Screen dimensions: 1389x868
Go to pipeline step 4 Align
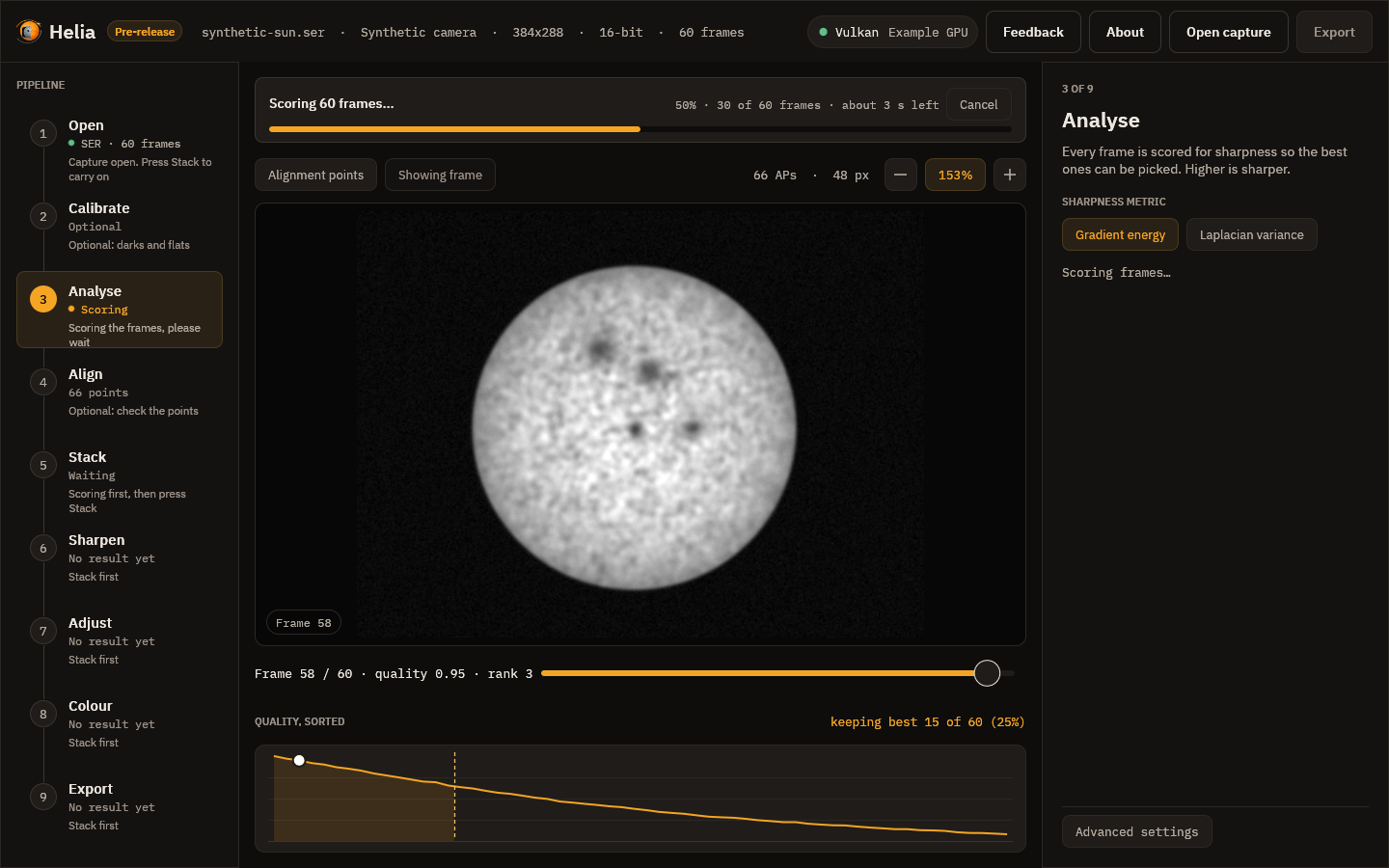pyautogui.click(x=120, y=392)
